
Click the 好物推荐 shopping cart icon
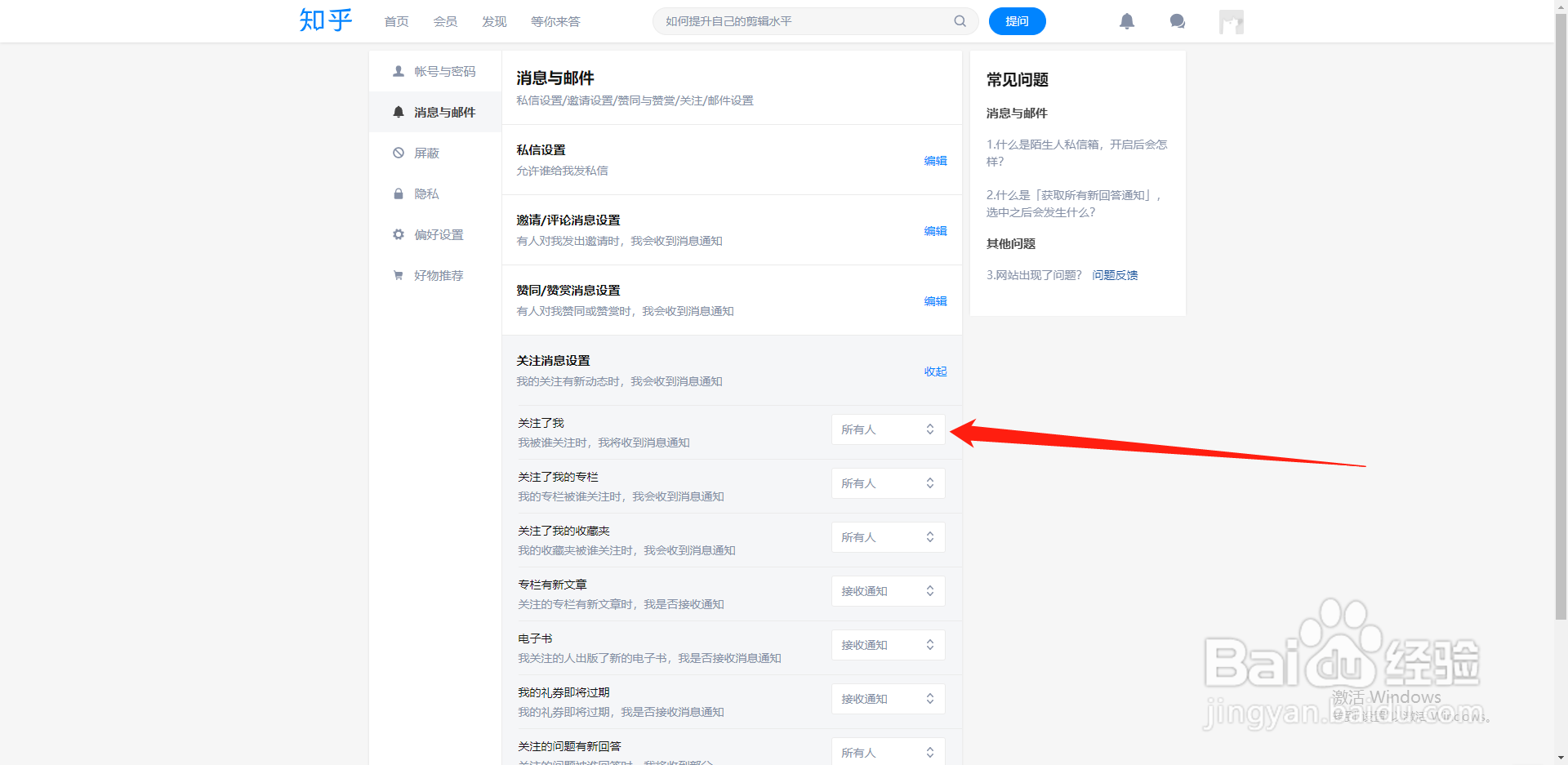399,275
